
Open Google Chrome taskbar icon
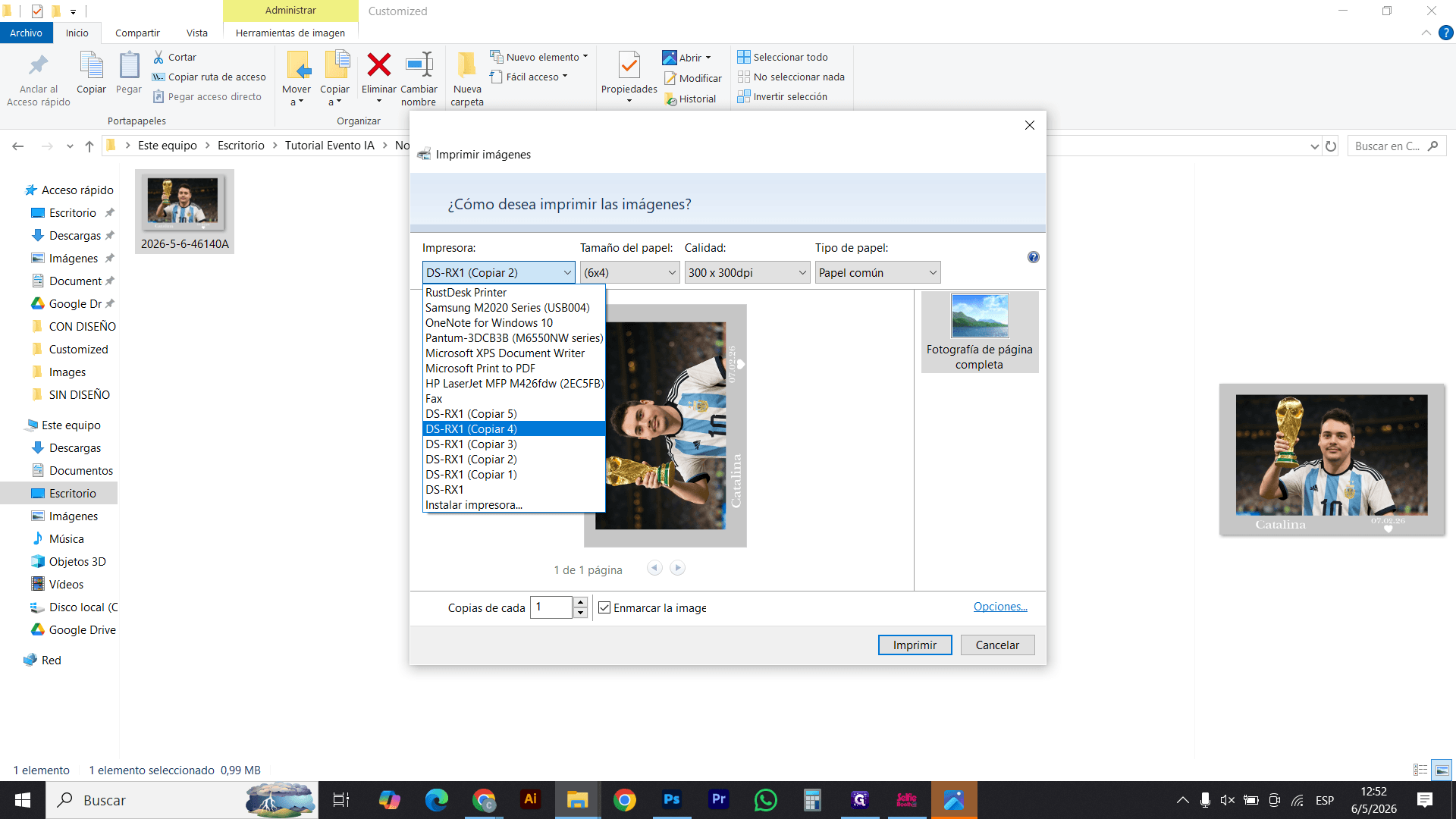click(625, 799)
